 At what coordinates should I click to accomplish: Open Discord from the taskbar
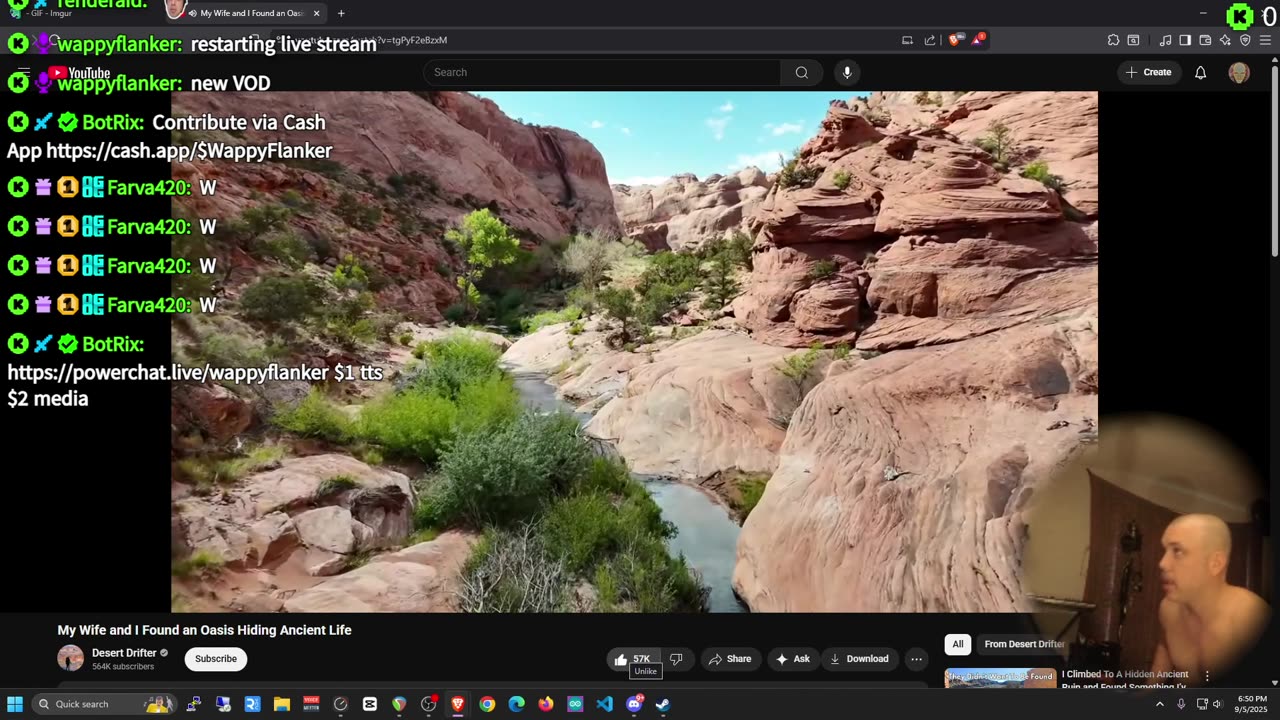[634, 704]
